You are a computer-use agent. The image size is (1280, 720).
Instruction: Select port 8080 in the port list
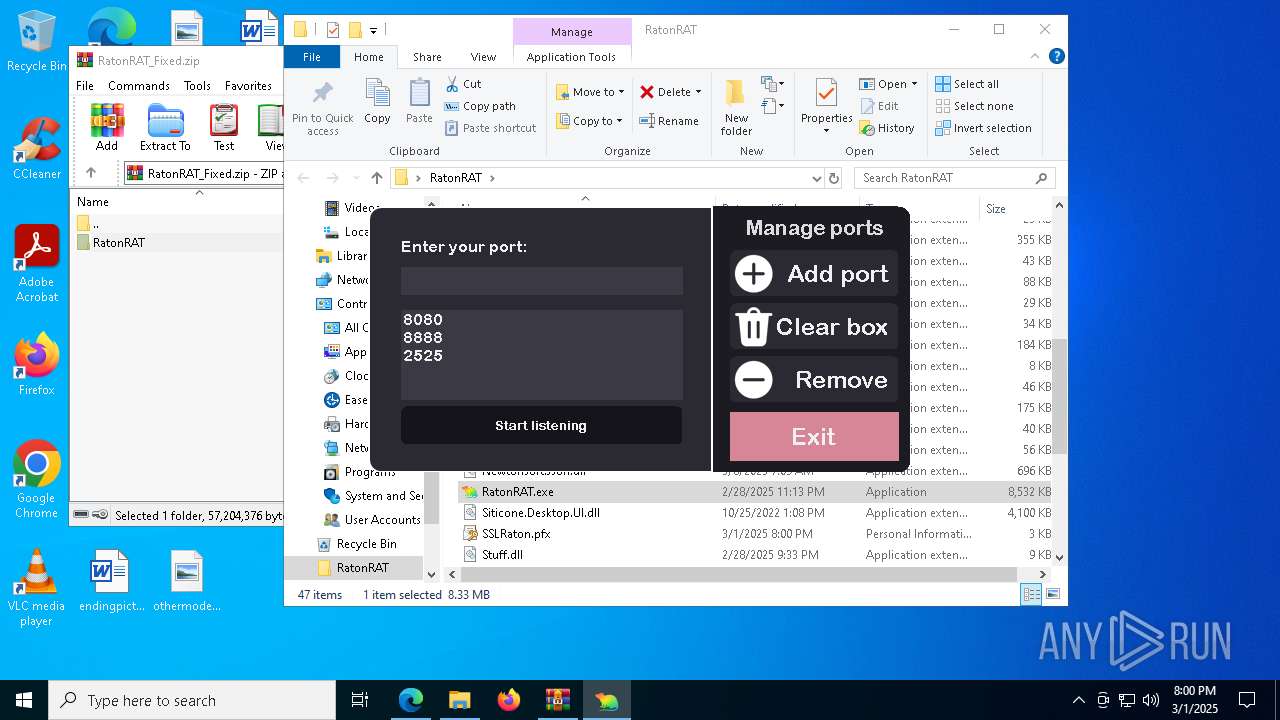[x=423, y=320]
